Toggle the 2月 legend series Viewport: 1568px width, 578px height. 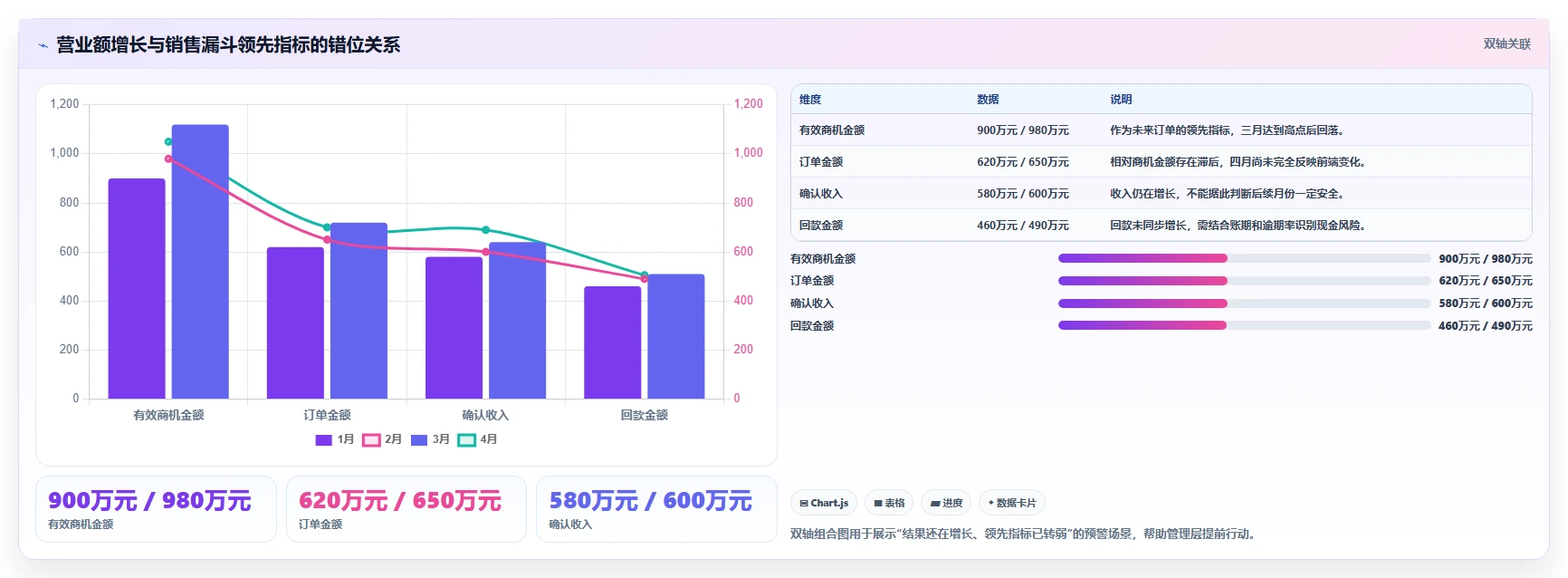point(382,439)
